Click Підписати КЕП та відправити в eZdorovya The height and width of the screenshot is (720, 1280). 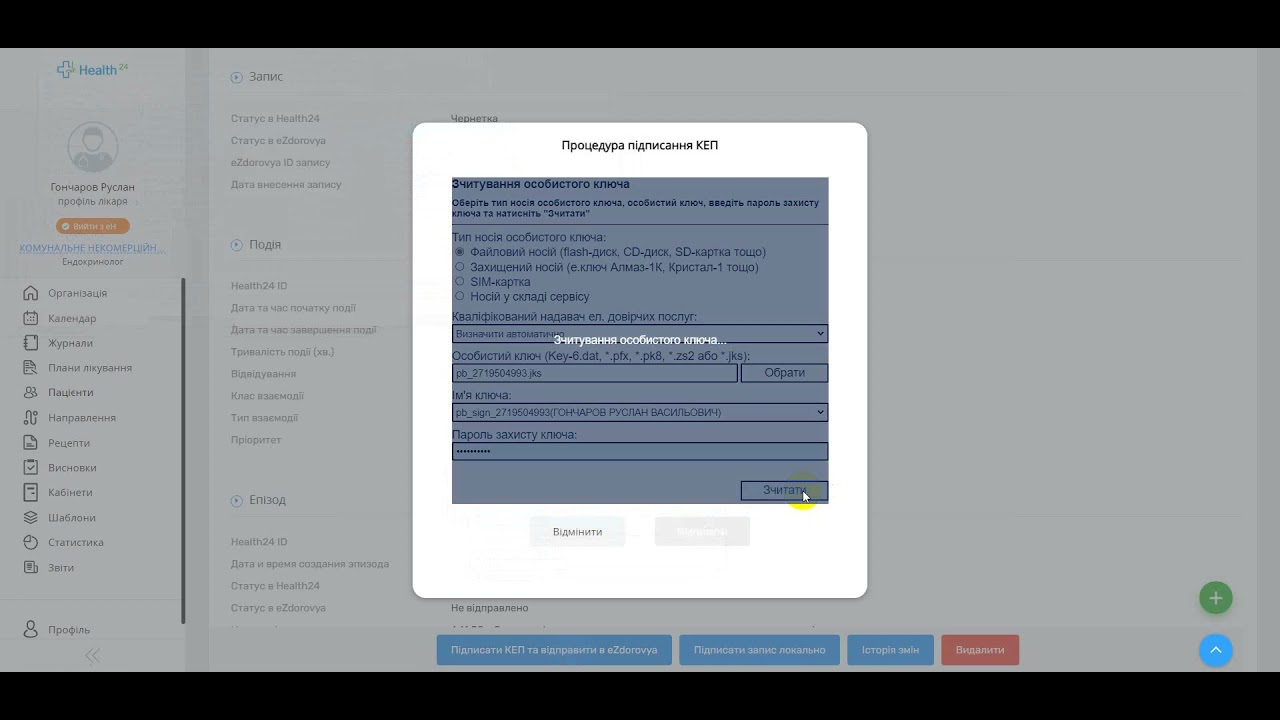pos(554,650)
